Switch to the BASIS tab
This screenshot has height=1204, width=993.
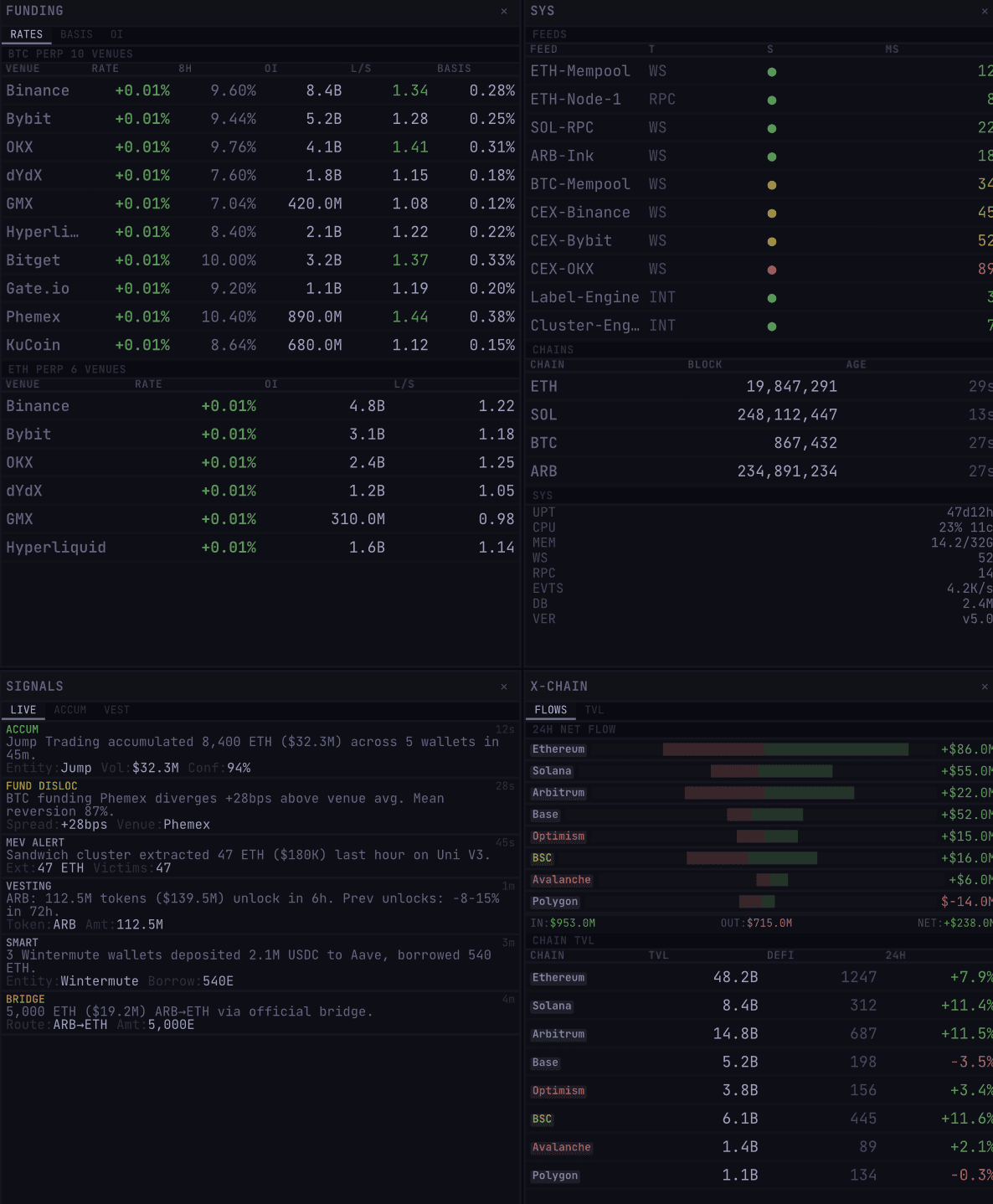pos(76,34)
